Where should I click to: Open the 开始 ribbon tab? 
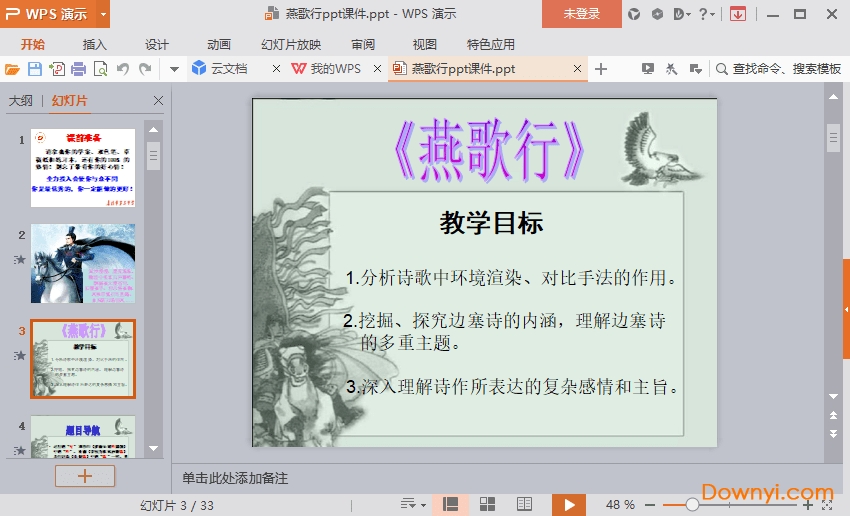pyautogui.click(x=33, y=44)
